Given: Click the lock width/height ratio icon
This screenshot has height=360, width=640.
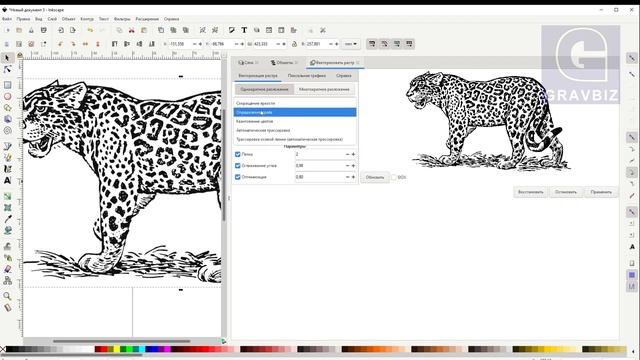Looking at the screenshot, I should [x=294, y=44].
